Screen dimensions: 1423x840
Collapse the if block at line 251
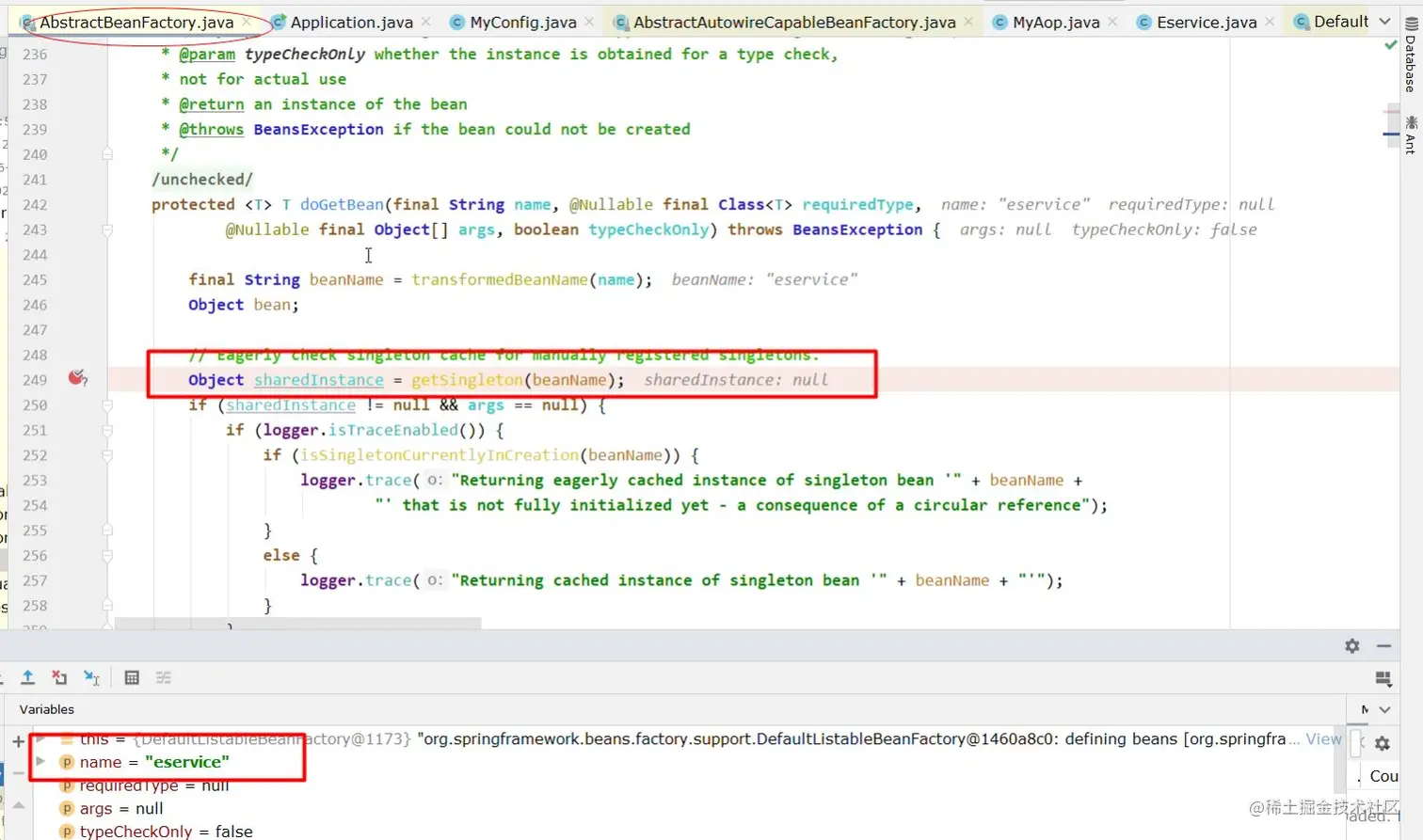click(107, 431)
